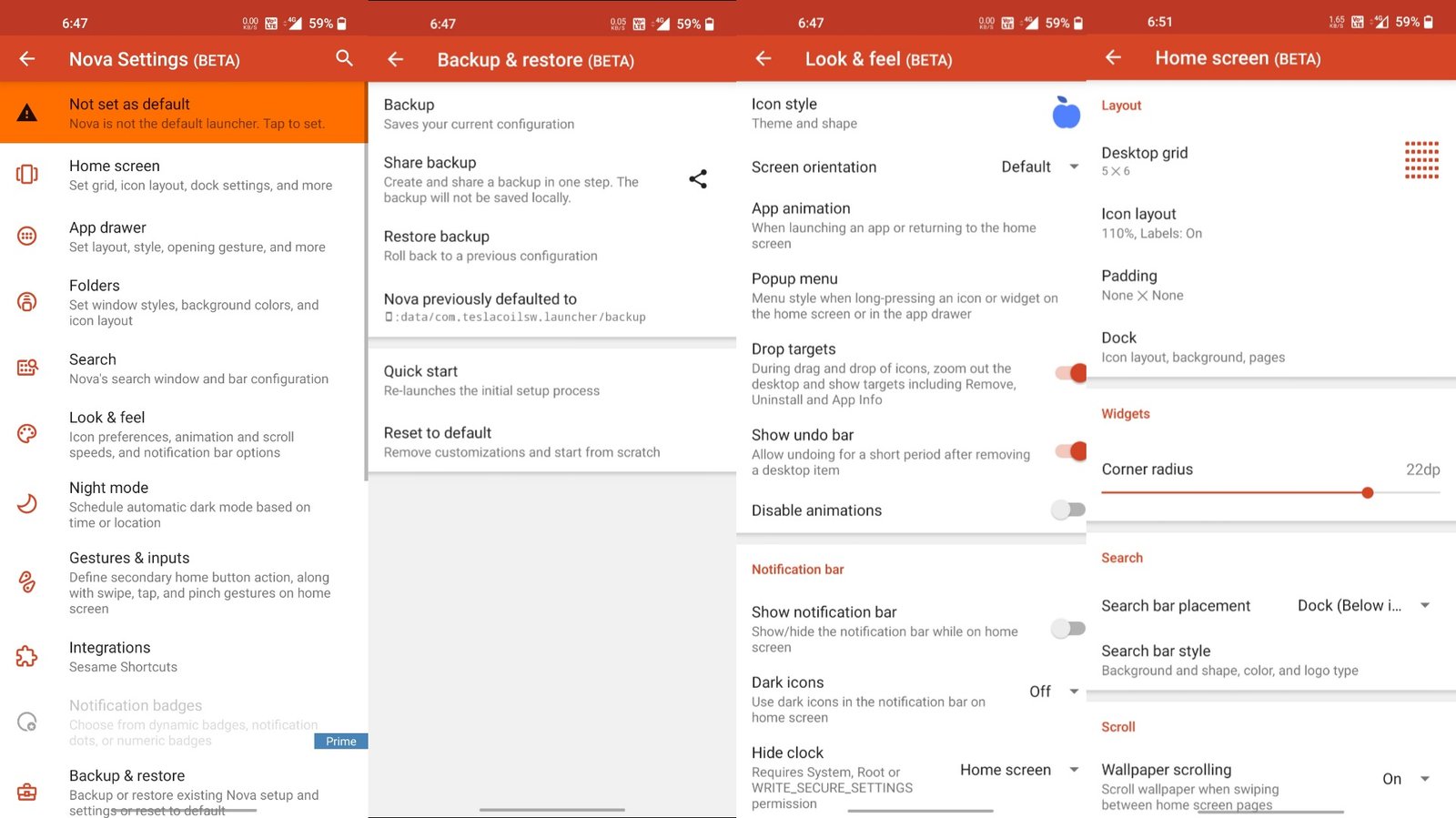Tap Share backup row text
Screen dimensions: 1456x818
(x=511, y=179)
